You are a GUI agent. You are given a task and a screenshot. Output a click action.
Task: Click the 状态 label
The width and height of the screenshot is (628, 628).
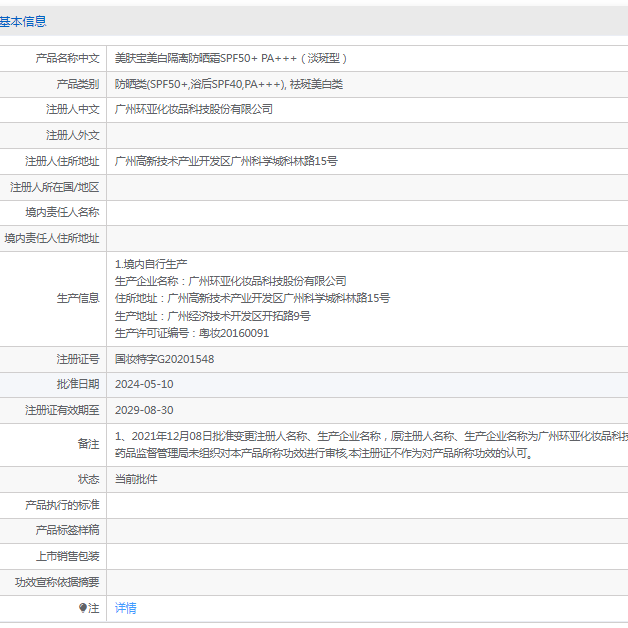click(x=88, y=479)
